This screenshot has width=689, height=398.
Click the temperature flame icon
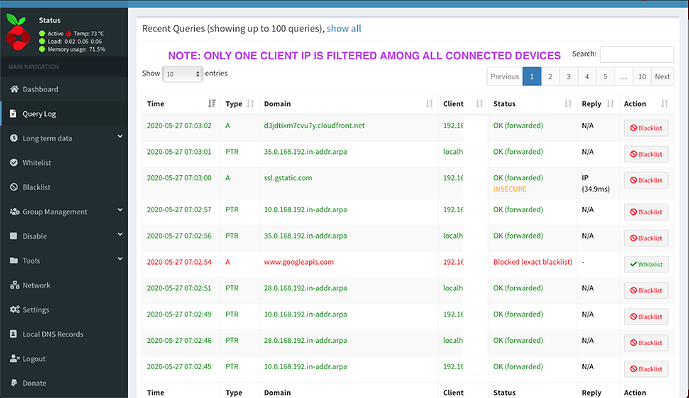(x=68, y=33)
